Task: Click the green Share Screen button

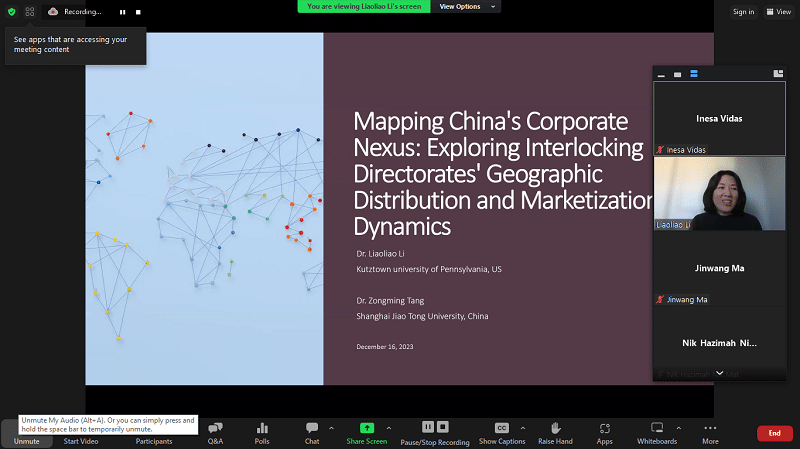Action: click(366, 432)
